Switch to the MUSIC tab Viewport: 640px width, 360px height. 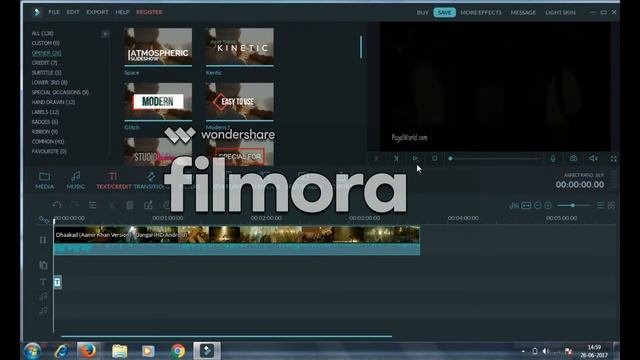(76, 180)
